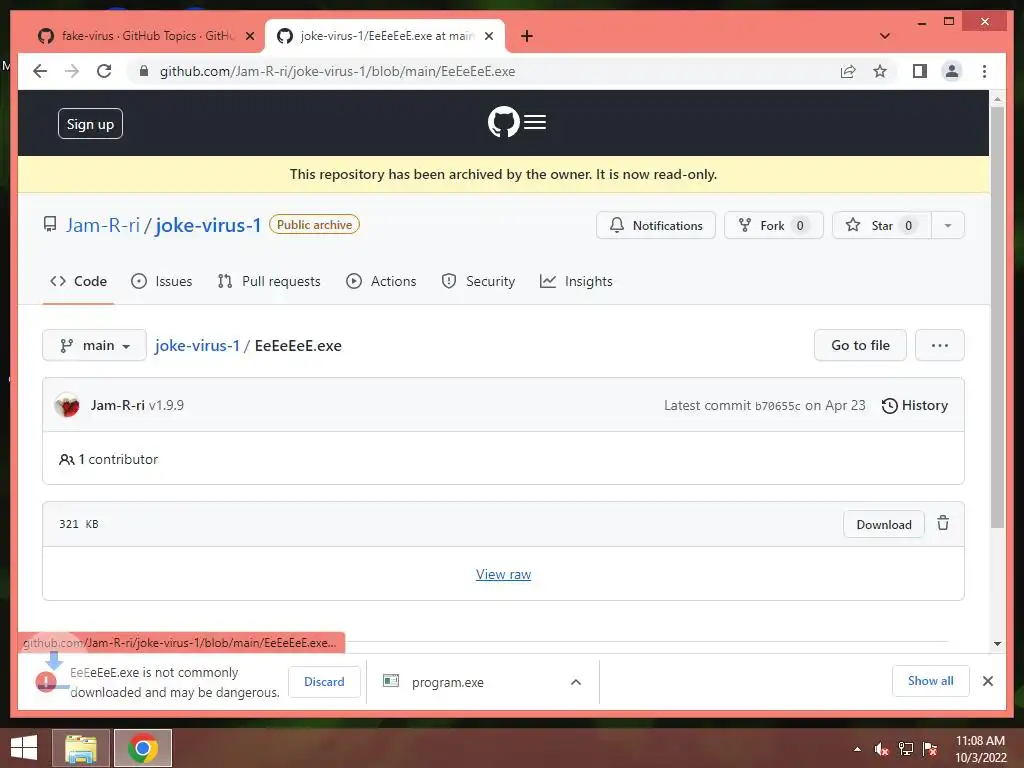1024x768 pixels.
Task: Click the 321 KB file size text
Action: coord(78,524)
